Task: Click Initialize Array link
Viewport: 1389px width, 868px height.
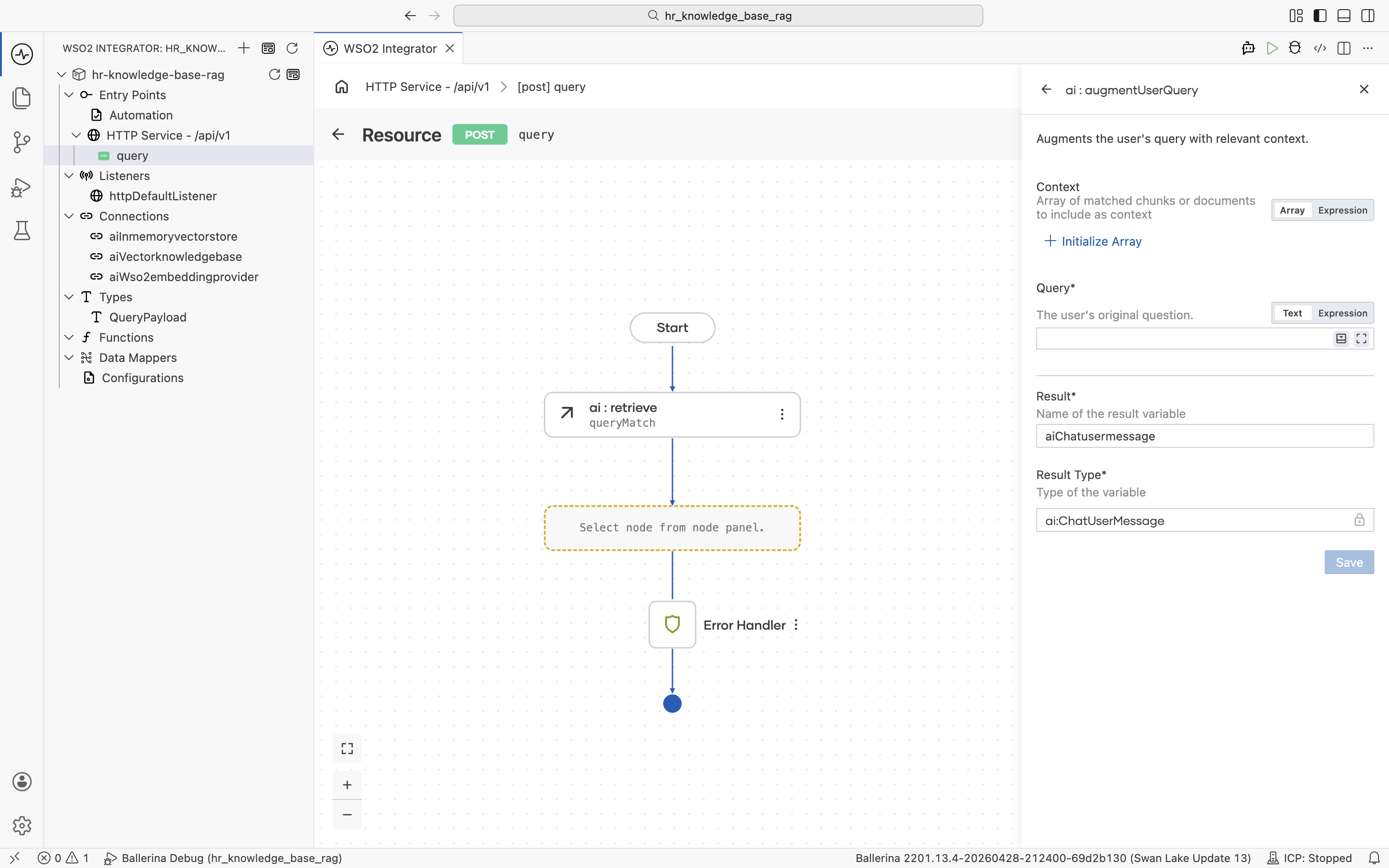Action: 1093,241
